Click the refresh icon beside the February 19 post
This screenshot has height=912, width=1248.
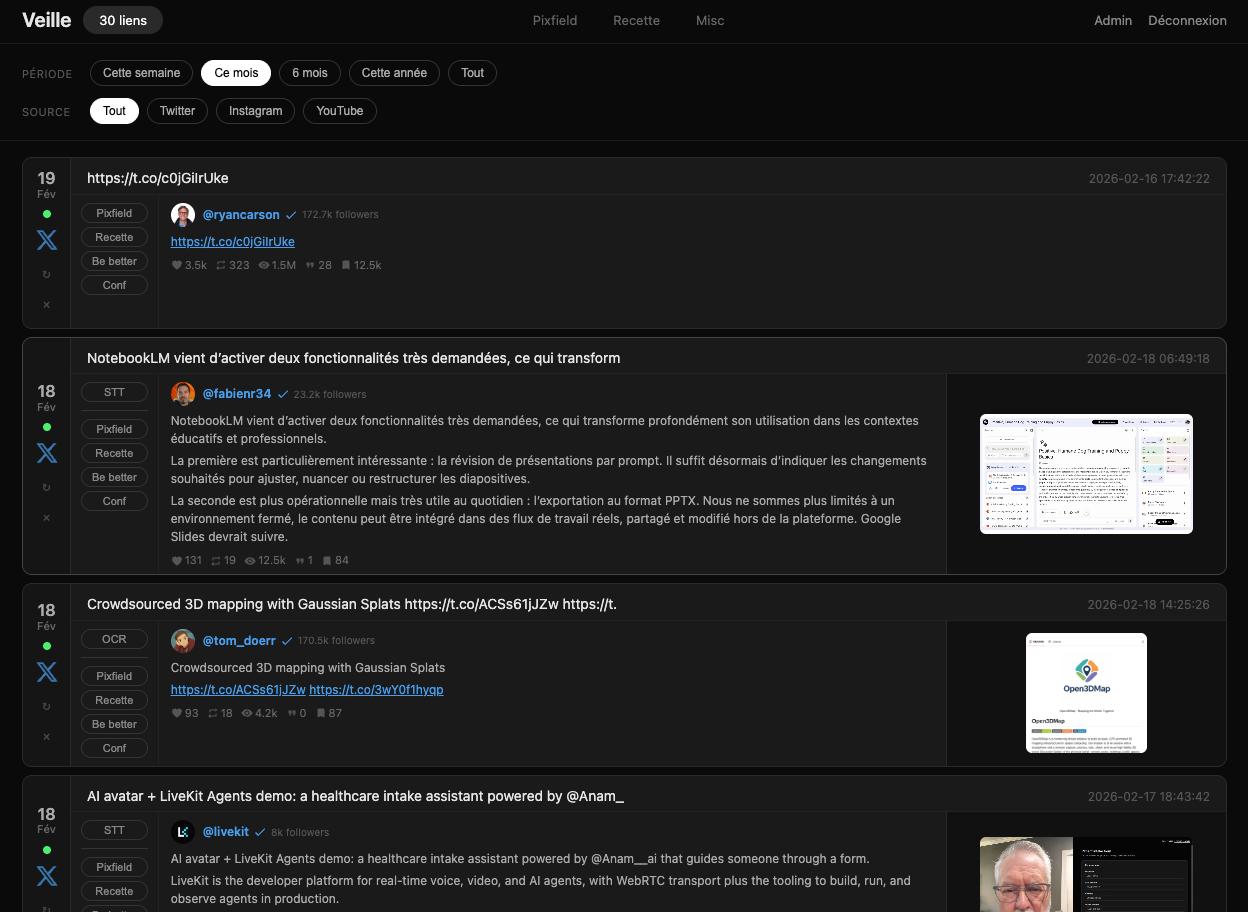coord(46,274)
